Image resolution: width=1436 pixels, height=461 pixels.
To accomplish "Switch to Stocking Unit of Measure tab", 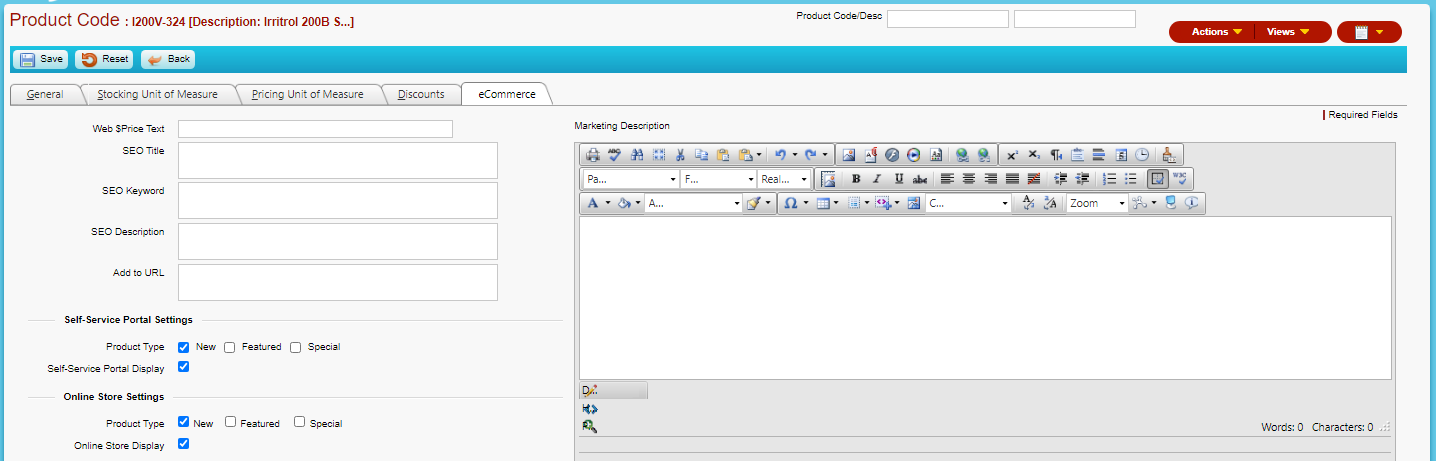I will point(157,94).
